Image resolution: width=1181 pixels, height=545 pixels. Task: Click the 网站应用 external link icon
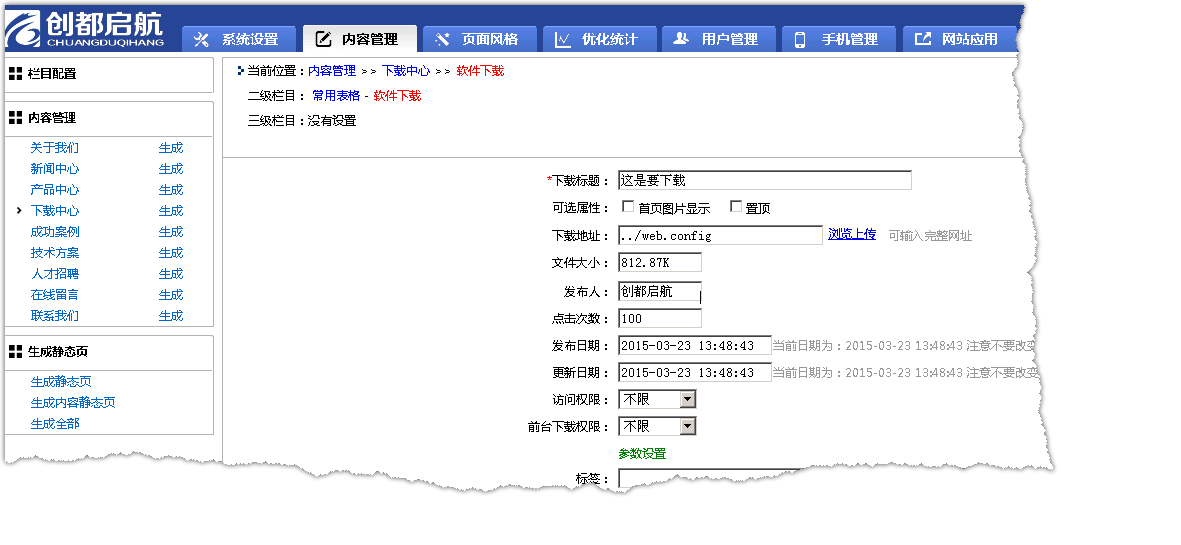922,38
